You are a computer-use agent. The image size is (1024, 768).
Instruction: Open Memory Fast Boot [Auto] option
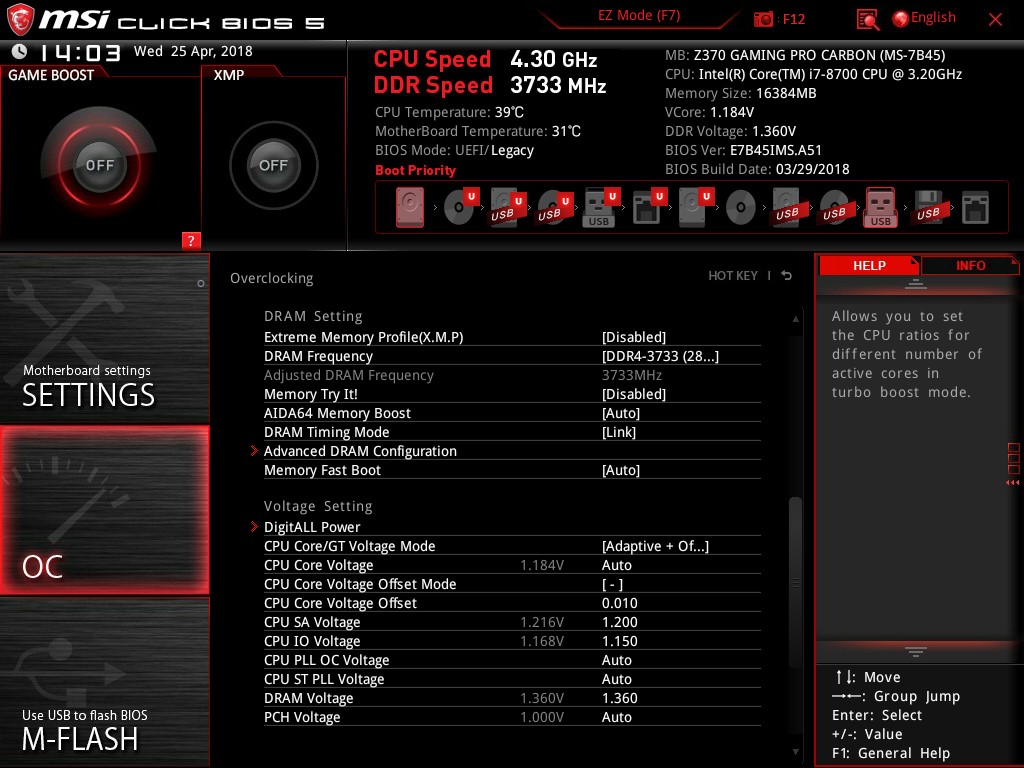[512, 470]
